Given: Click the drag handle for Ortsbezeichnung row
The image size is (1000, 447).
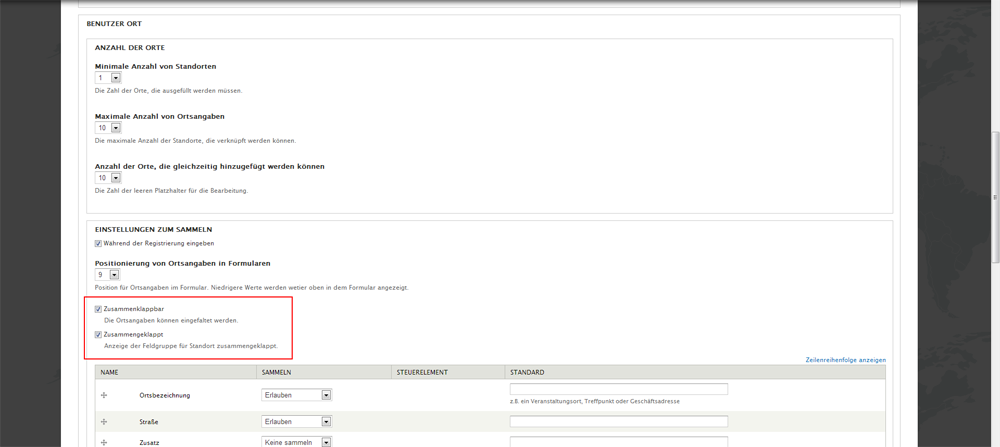Looking at the screenshot, I should coord(104,395).
